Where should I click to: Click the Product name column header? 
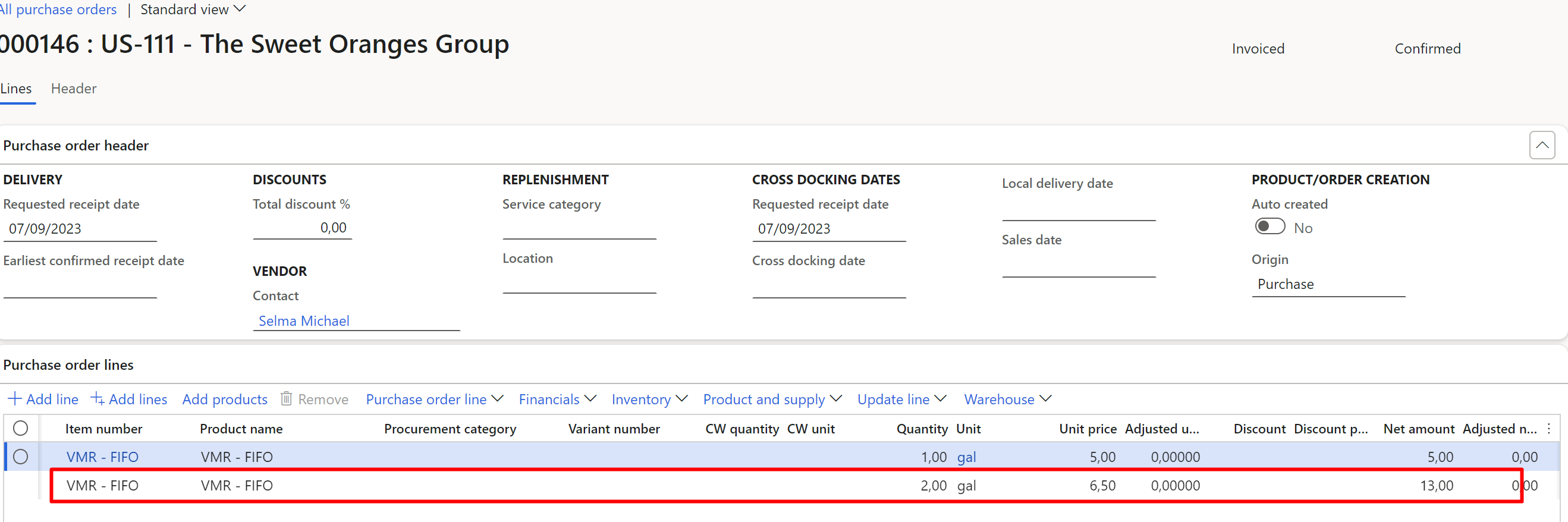point(241,429)
